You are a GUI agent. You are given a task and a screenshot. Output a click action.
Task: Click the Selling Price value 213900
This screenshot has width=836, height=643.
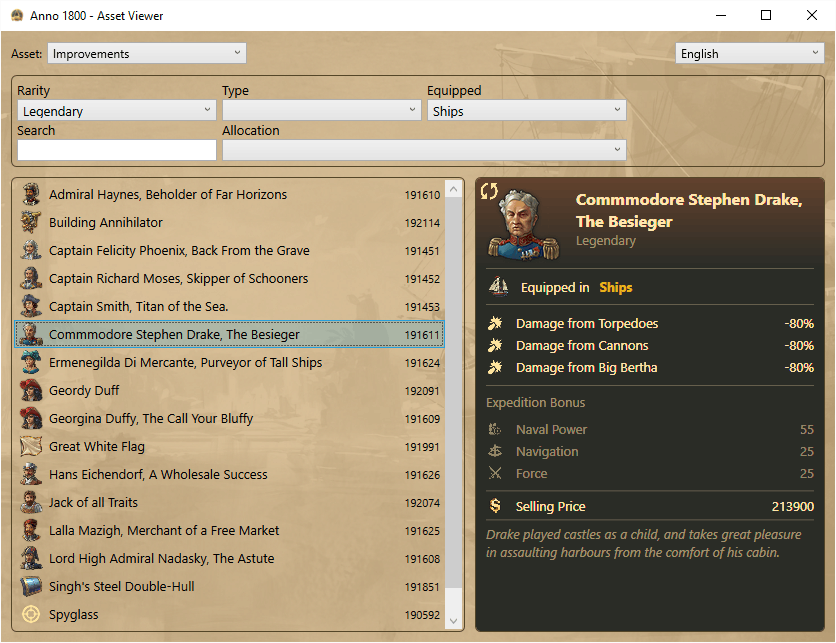coord(792,506)
